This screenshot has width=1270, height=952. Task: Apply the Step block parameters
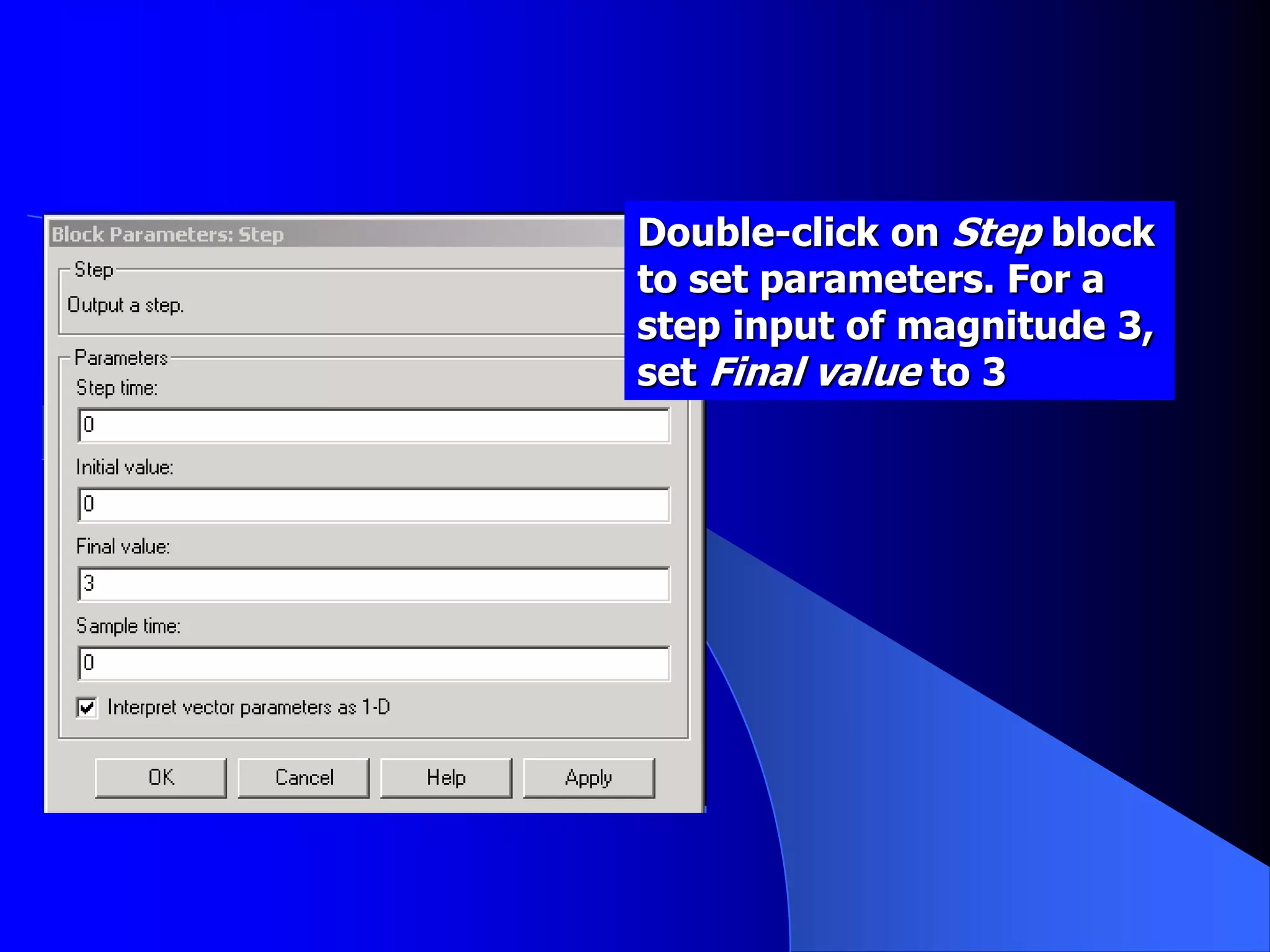tap(588, 778)
